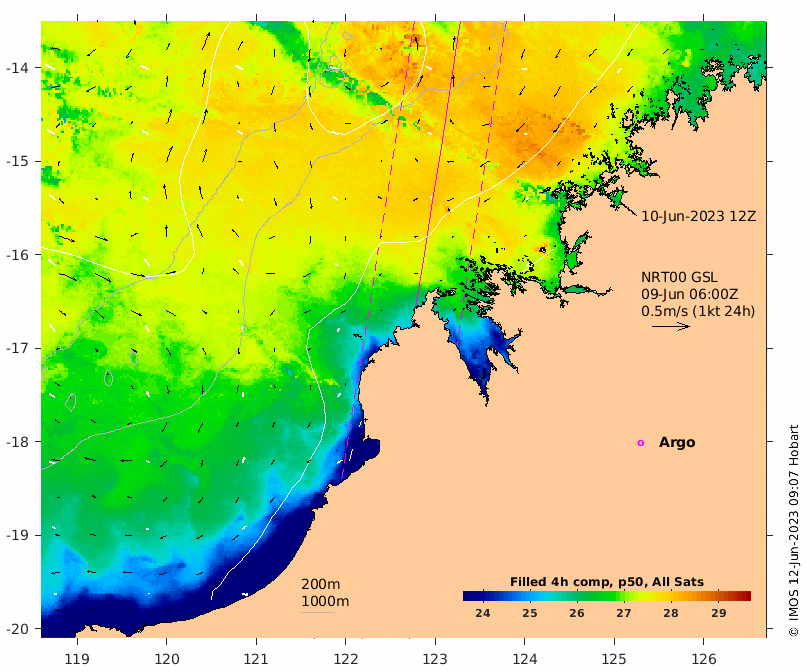Click the longitude label '126'
This screenshot has height=672, width=810.
click(704, 659)
